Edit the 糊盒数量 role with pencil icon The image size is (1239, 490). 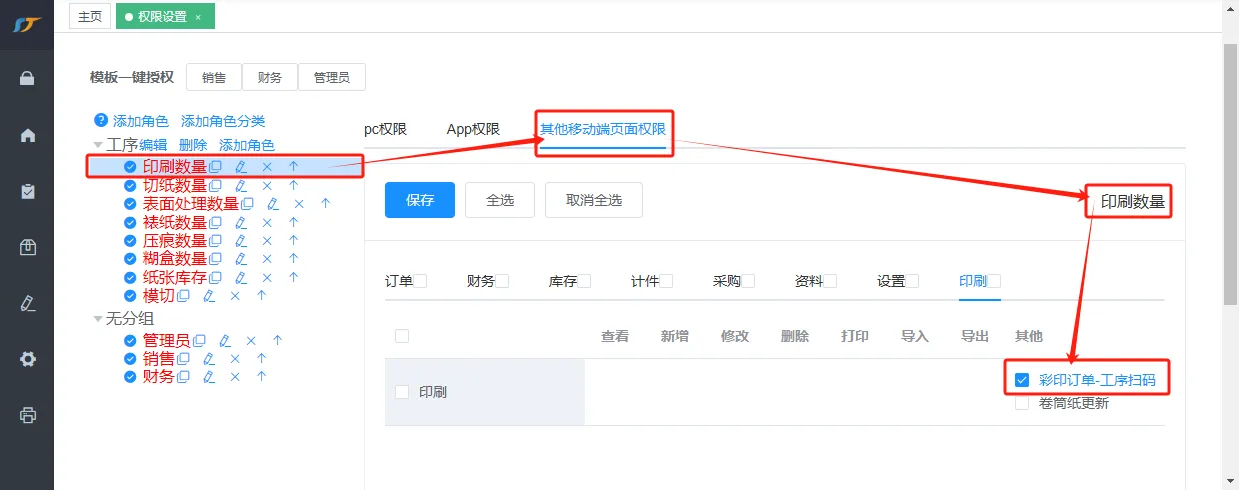[x=241, y=259]
